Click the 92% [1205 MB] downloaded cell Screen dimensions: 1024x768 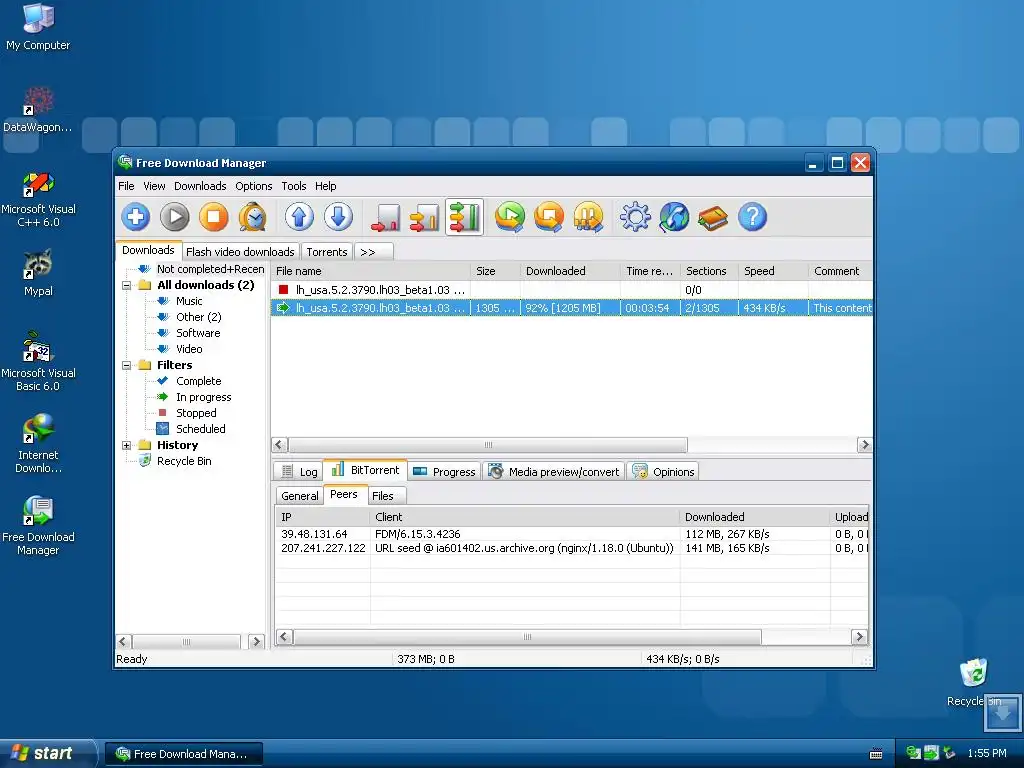569,308
